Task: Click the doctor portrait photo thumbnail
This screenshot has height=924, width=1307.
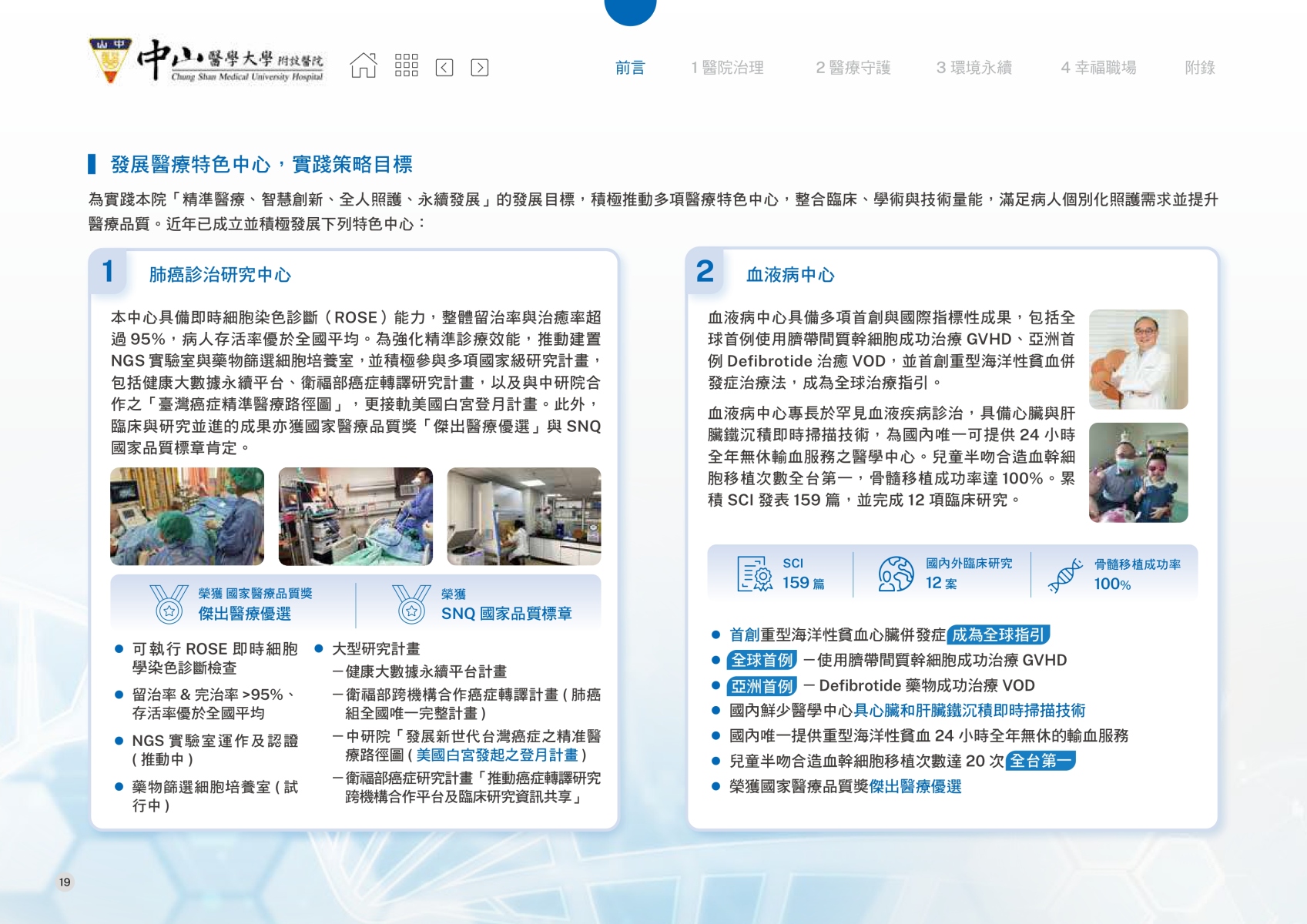Action: (x=1138, y=359)
